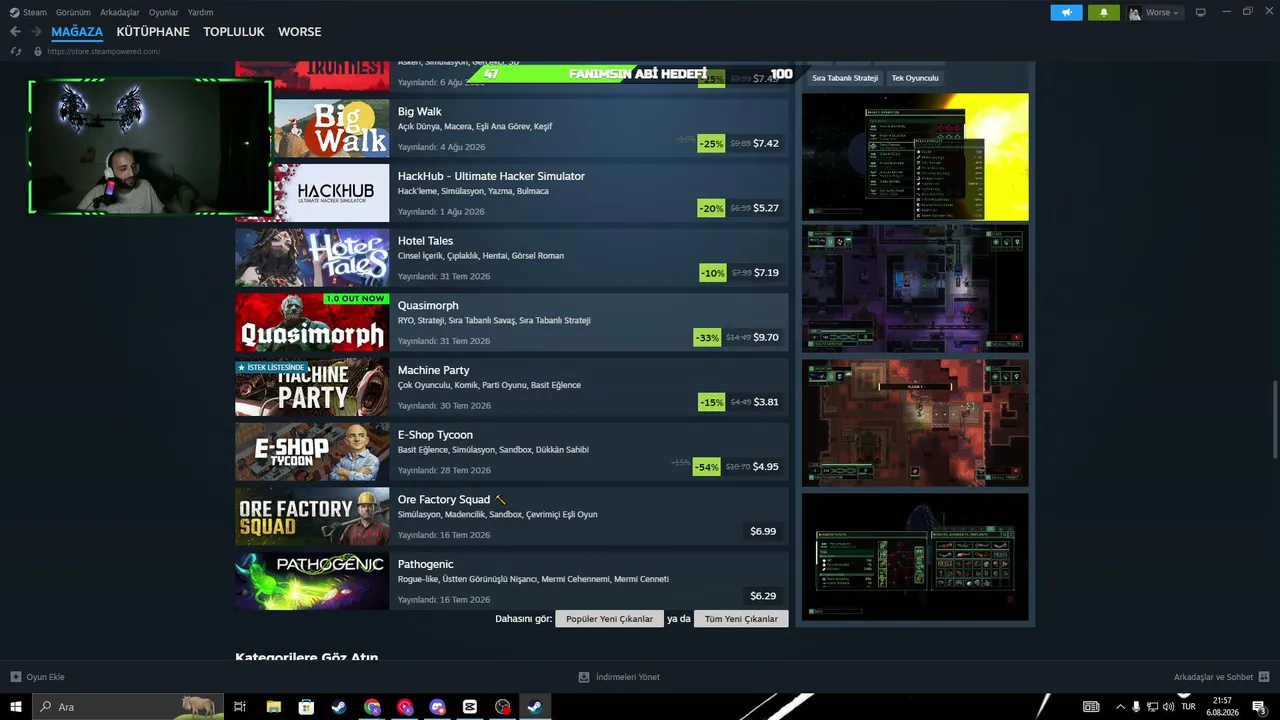Open the WORSE profile tab
Screen dimensions: 1280x720
(300, 32)
